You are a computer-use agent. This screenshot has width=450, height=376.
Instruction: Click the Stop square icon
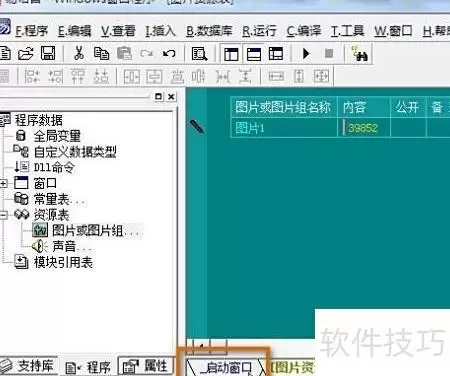329,53
